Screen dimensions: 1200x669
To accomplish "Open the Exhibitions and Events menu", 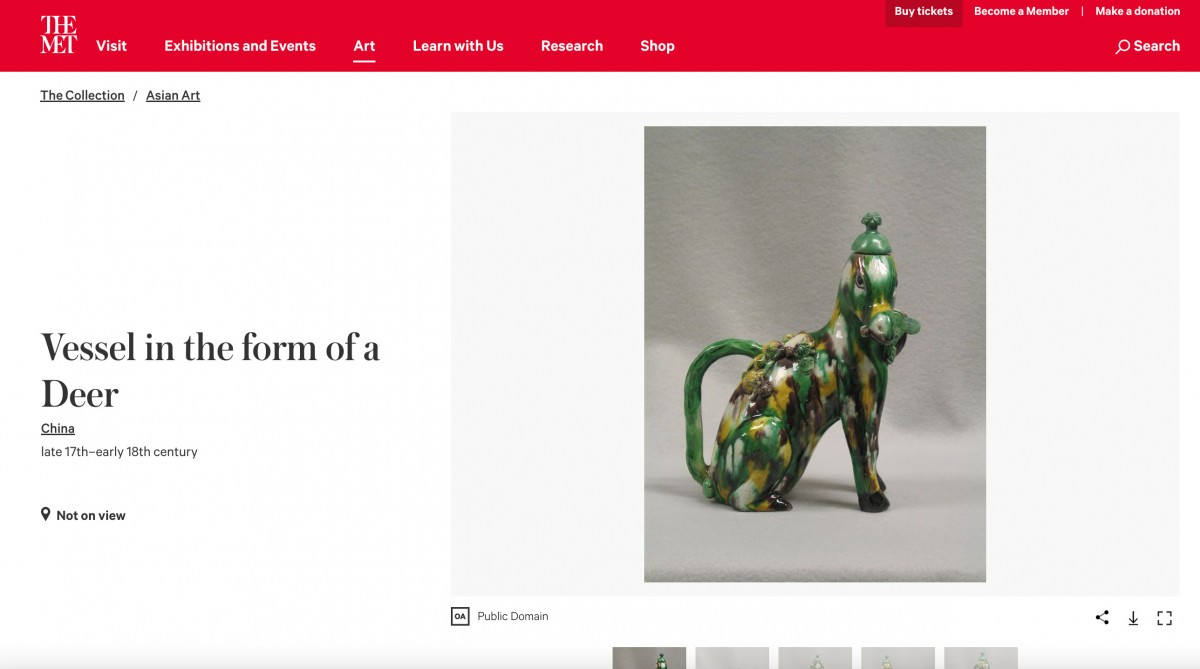I will (x=240, y=46).
